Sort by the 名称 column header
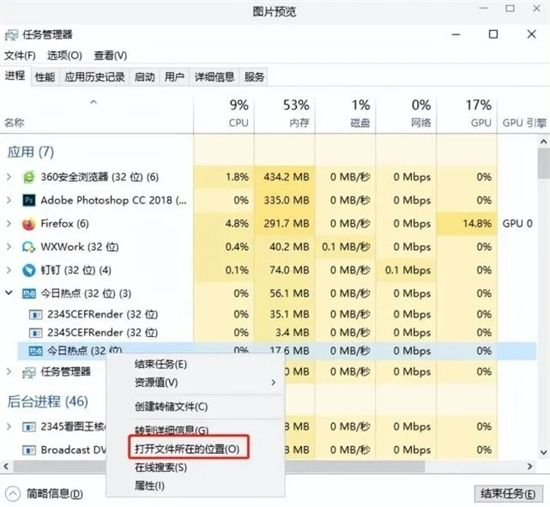This screenshot has height=507, width=550. (x=96, y=113)
